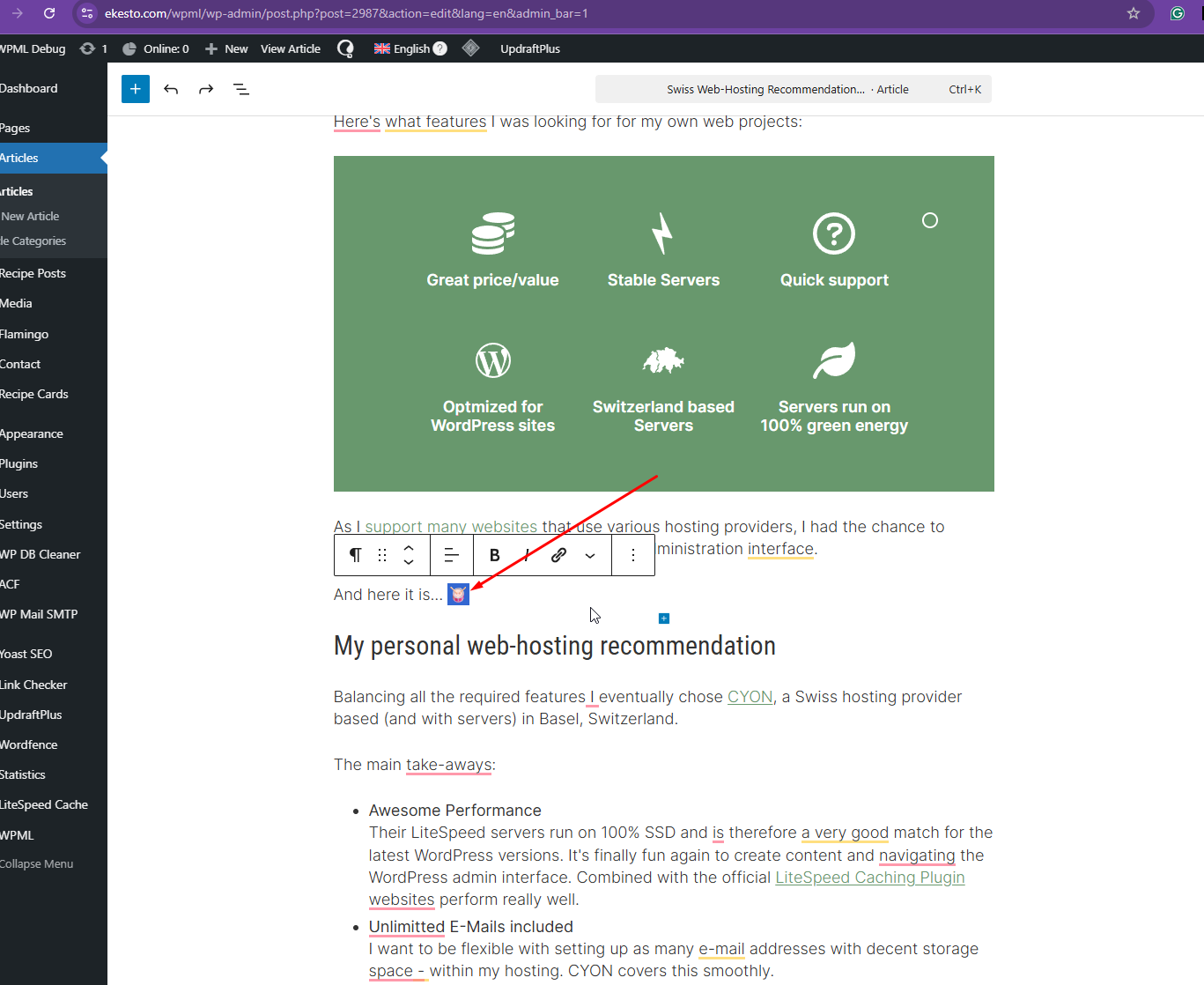
Task: Toggle the block inserter plus button
Action: point(136,89)
